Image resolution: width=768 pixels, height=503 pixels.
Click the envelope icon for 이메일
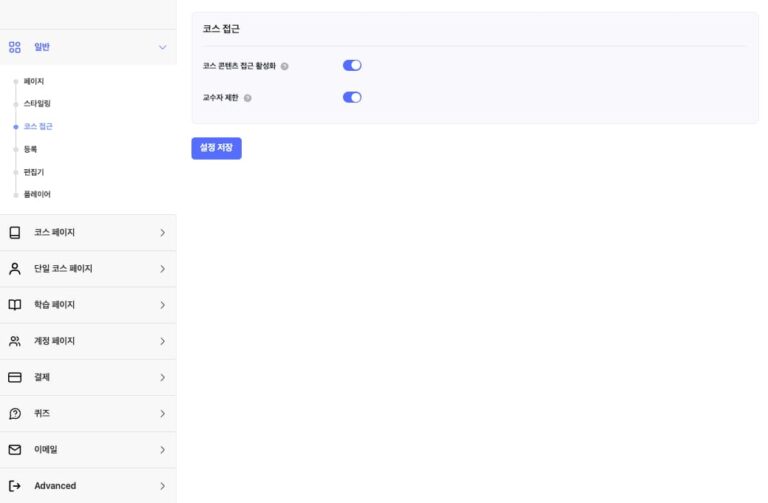pos(15,450)
